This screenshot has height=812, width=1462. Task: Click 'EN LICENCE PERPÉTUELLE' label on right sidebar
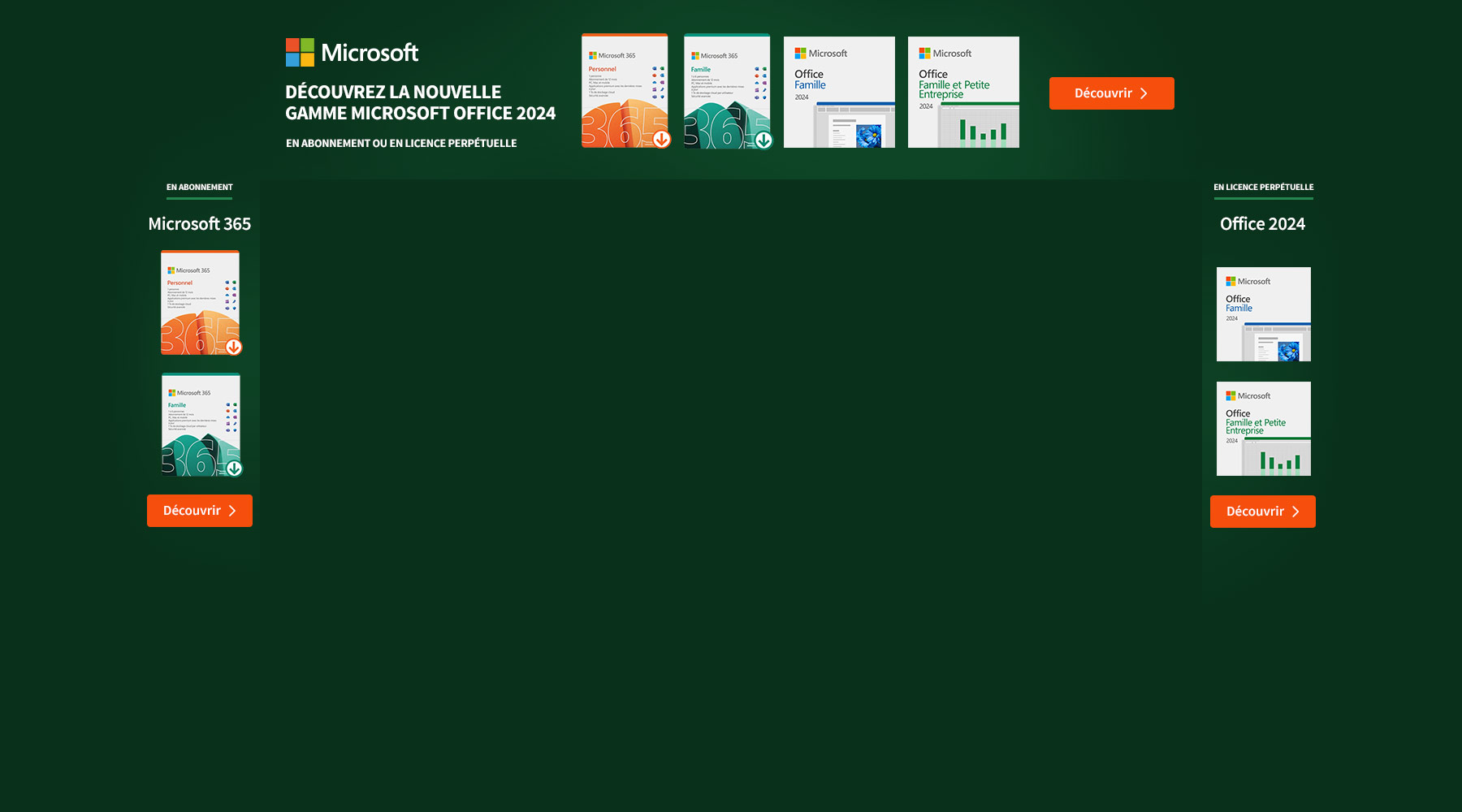pos(1264,188)
